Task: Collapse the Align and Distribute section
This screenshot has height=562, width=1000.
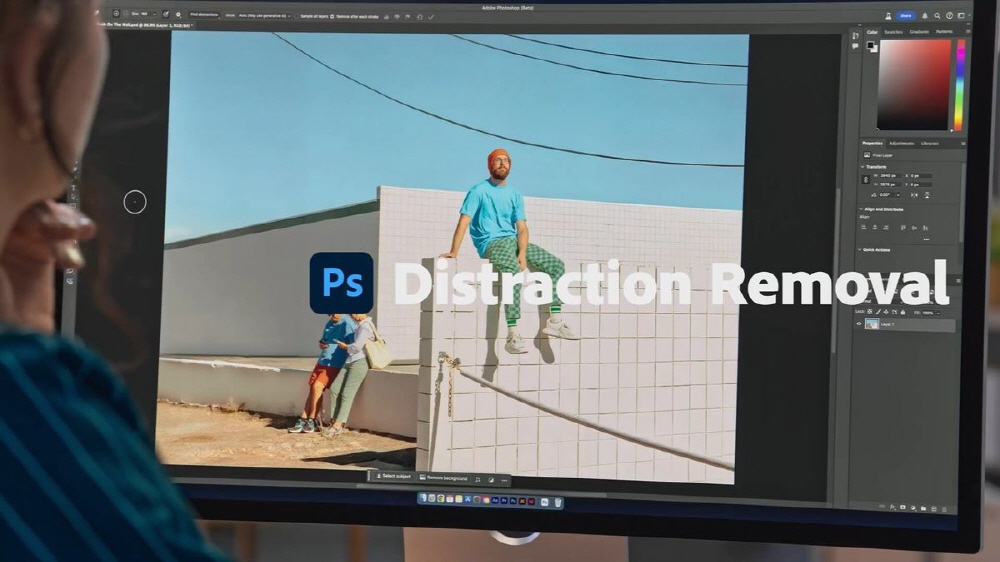Action: click(860, 209)
